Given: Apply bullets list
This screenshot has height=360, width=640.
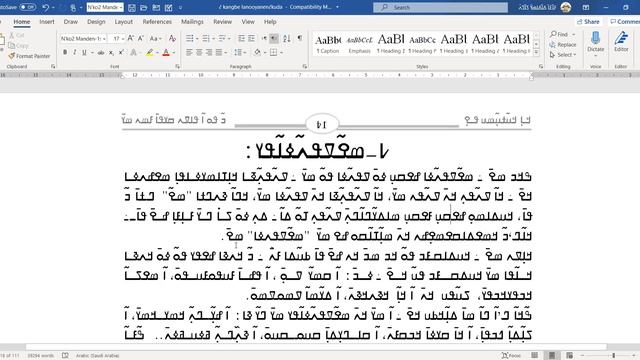Looking at the screenshot, I should (189, 38).
